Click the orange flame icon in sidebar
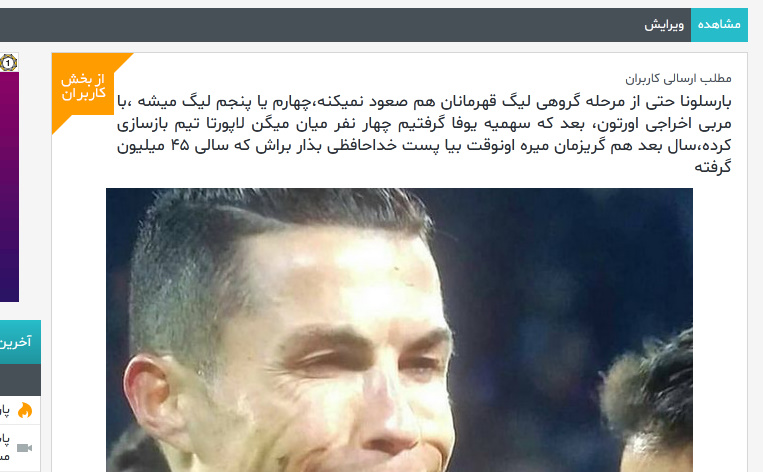763x472 pixels. pos(25,411)
